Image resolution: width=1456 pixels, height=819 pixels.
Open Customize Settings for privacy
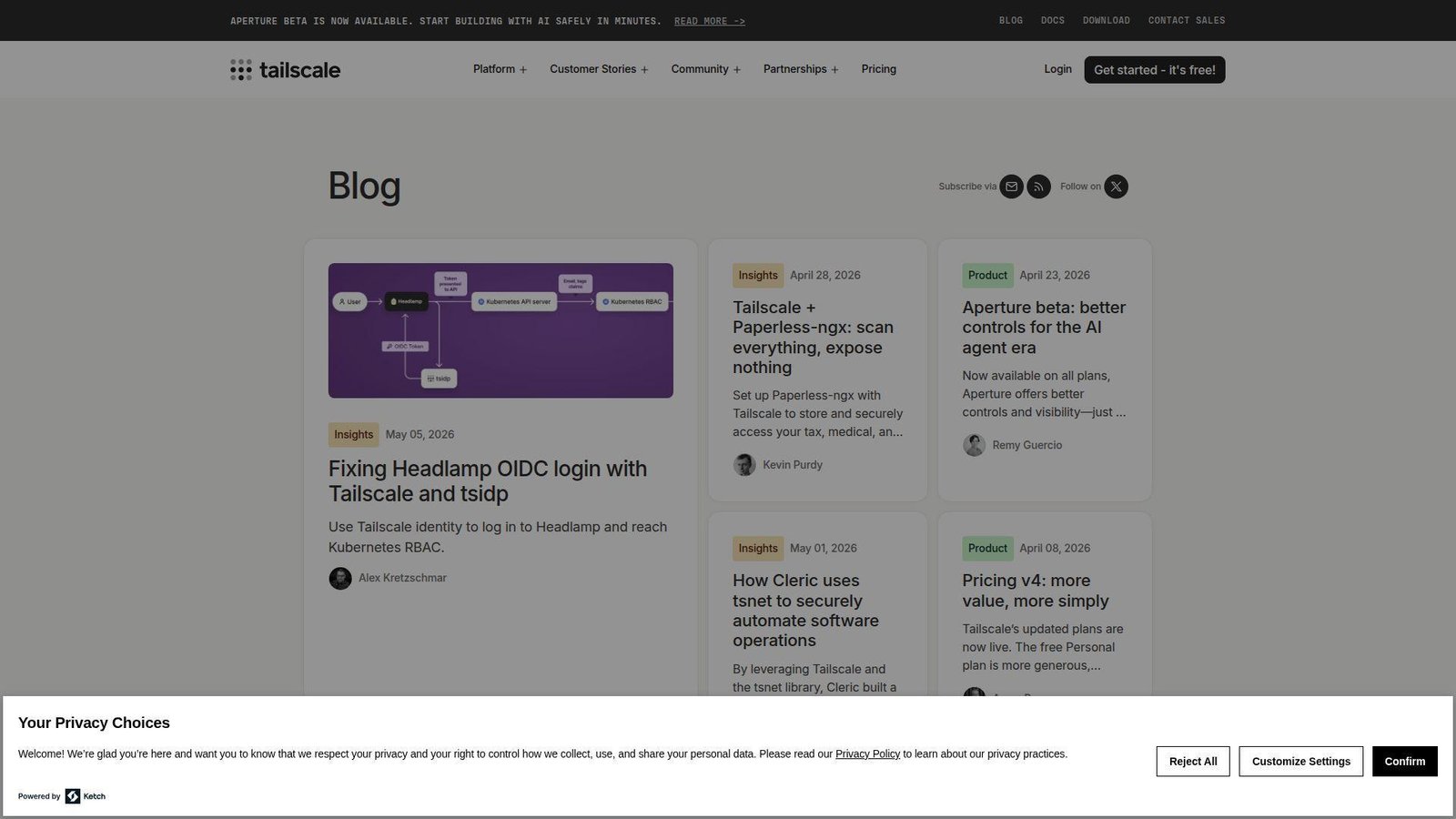1301,762
